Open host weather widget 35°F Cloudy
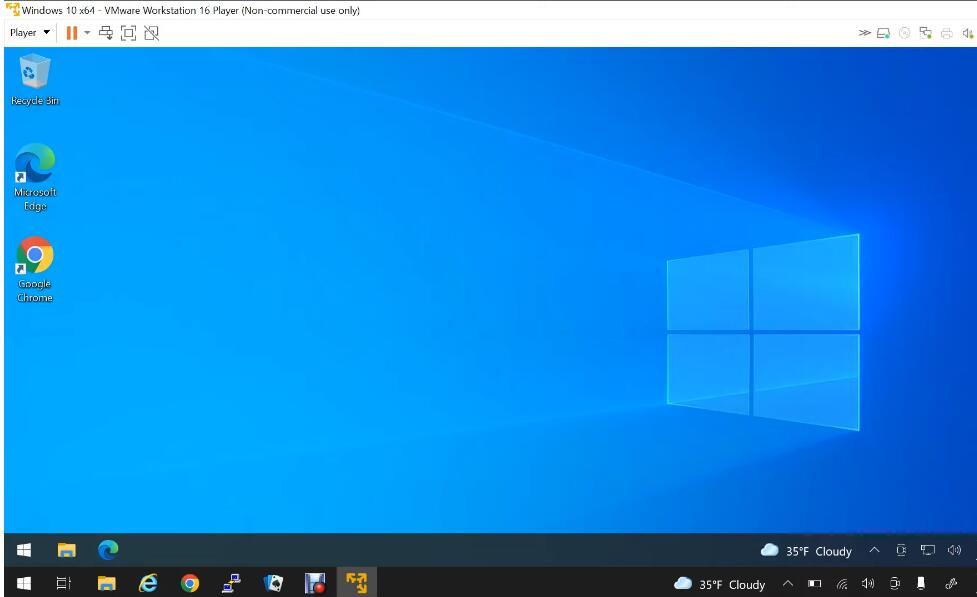 720,585
